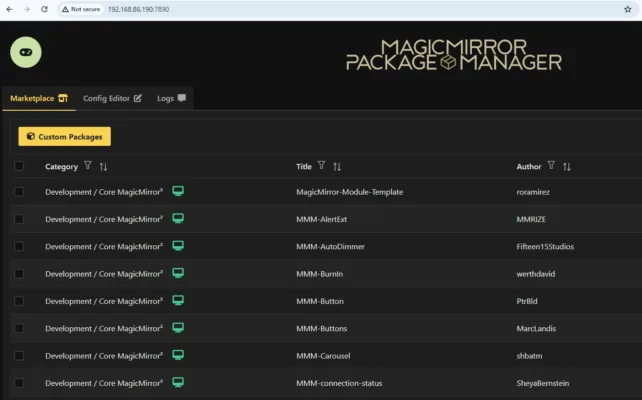The width and height of the screenshot is (642, 400).
Task: Reload the page
Action: point(44,9)
